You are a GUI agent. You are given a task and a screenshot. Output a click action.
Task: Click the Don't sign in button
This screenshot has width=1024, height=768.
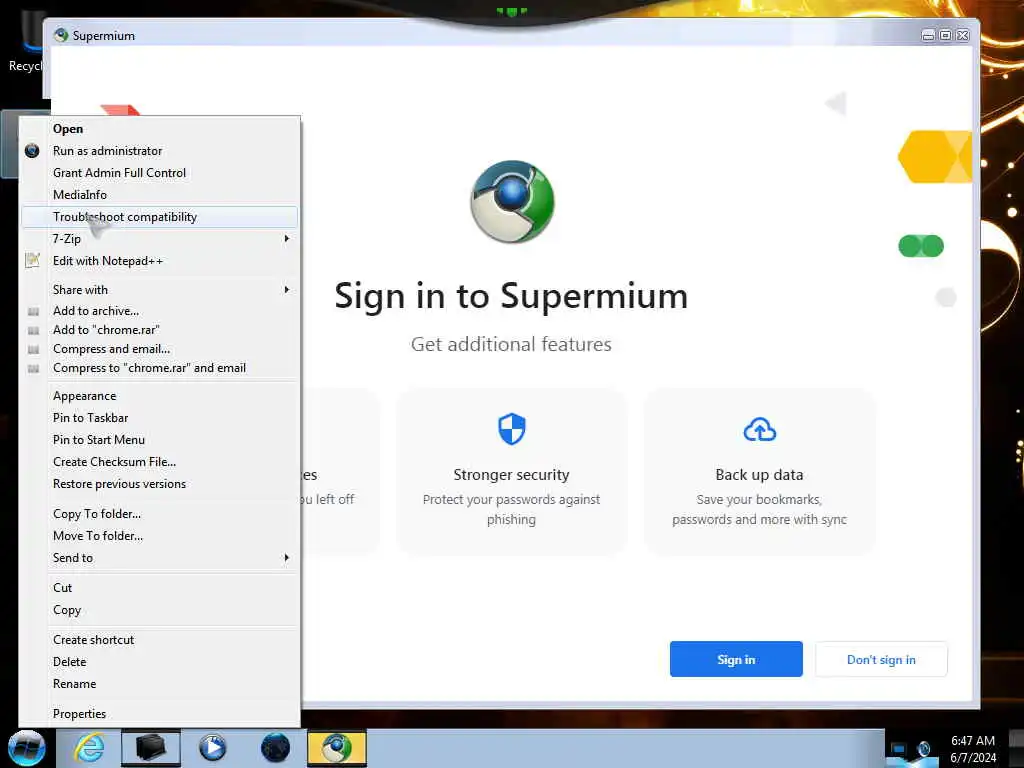coord(881,660)
